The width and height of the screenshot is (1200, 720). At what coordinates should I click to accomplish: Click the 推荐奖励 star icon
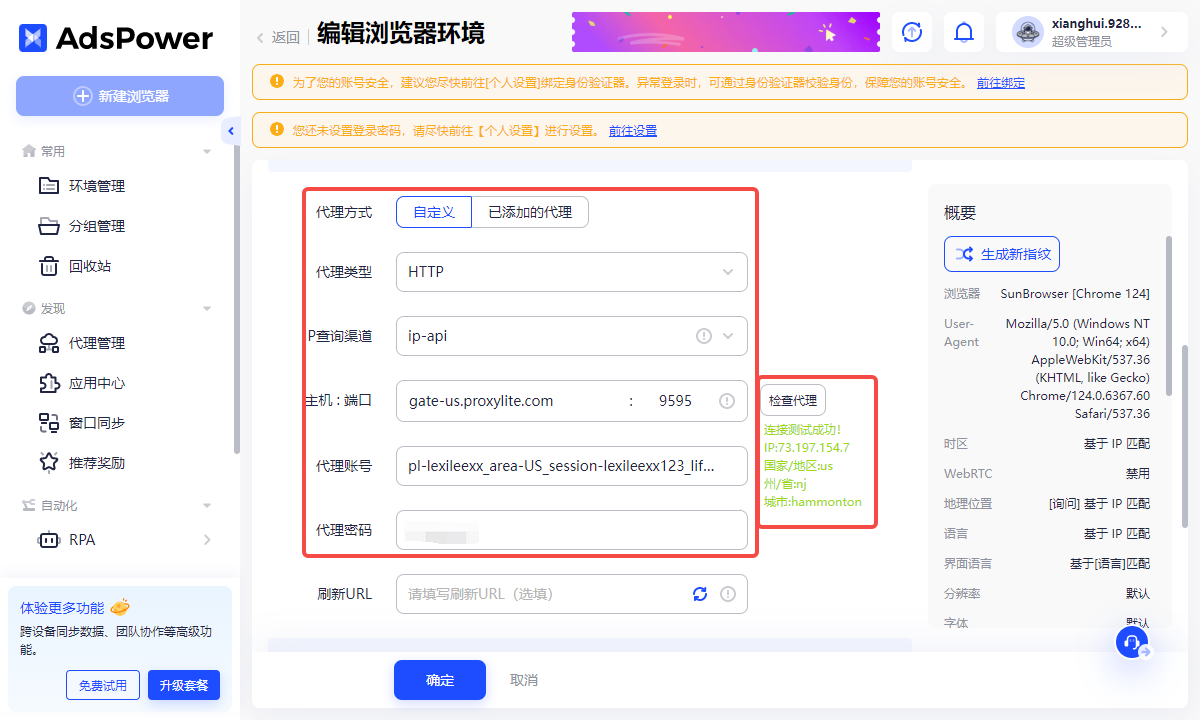(48, 463)
